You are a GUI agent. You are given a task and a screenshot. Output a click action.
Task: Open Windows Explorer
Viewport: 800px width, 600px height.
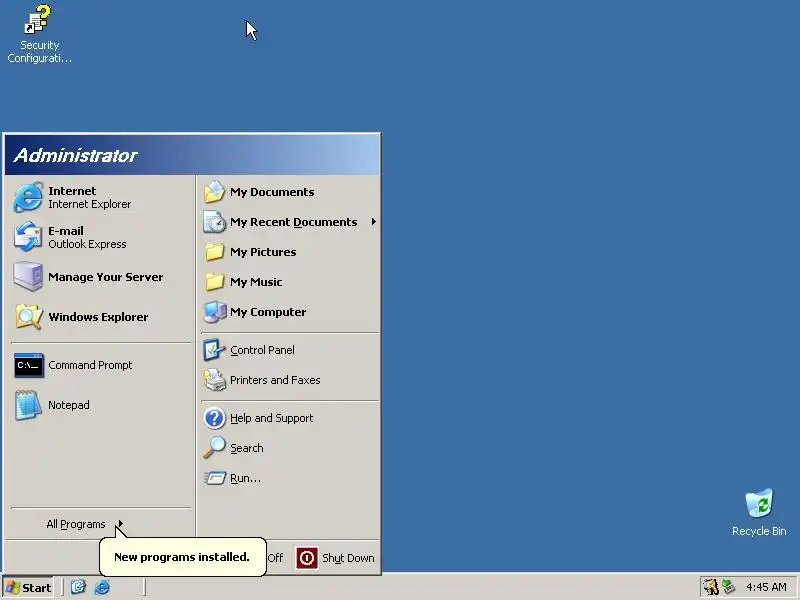coord(100,317)
